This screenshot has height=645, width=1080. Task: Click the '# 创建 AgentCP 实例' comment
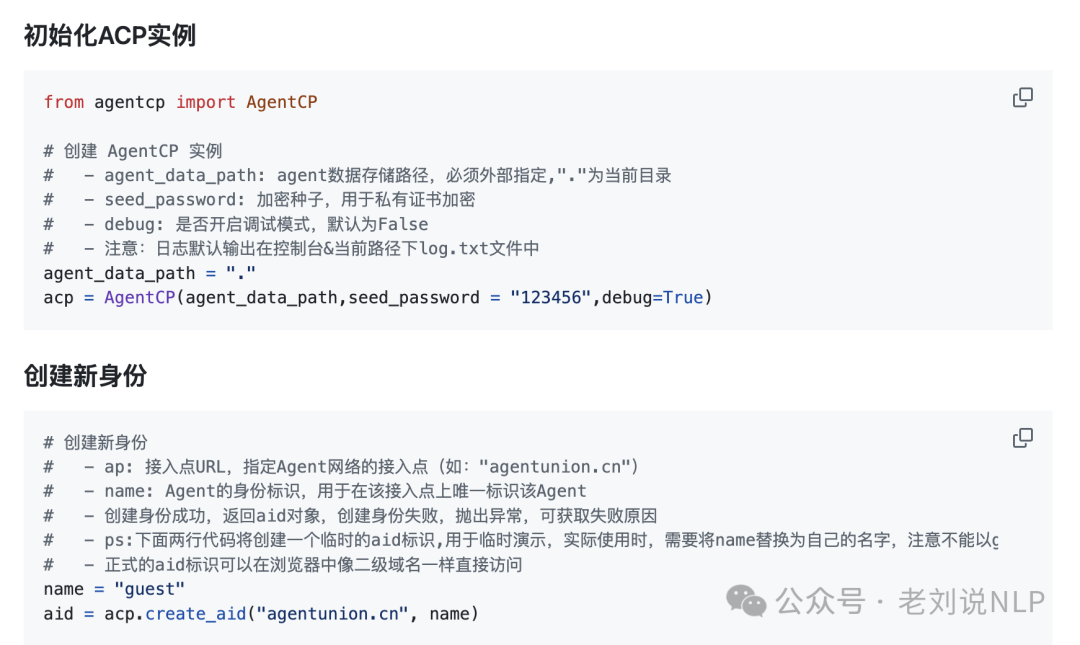(x=133, y=151)
